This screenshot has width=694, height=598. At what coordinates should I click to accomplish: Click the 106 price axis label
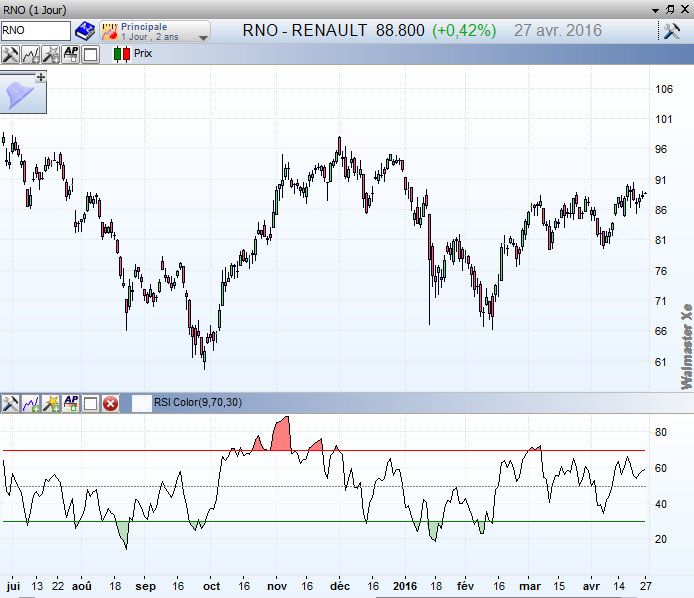point(663,89)
